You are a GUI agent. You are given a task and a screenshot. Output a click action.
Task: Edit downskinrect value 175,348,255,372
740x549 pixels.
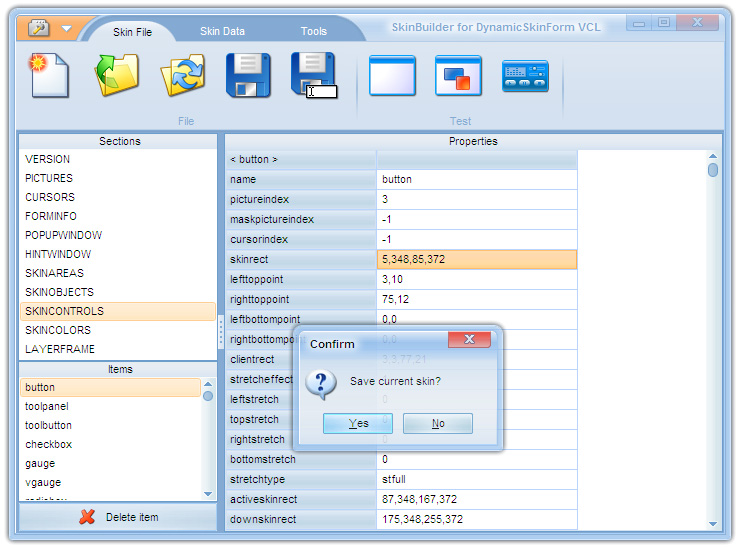(477, 519)
